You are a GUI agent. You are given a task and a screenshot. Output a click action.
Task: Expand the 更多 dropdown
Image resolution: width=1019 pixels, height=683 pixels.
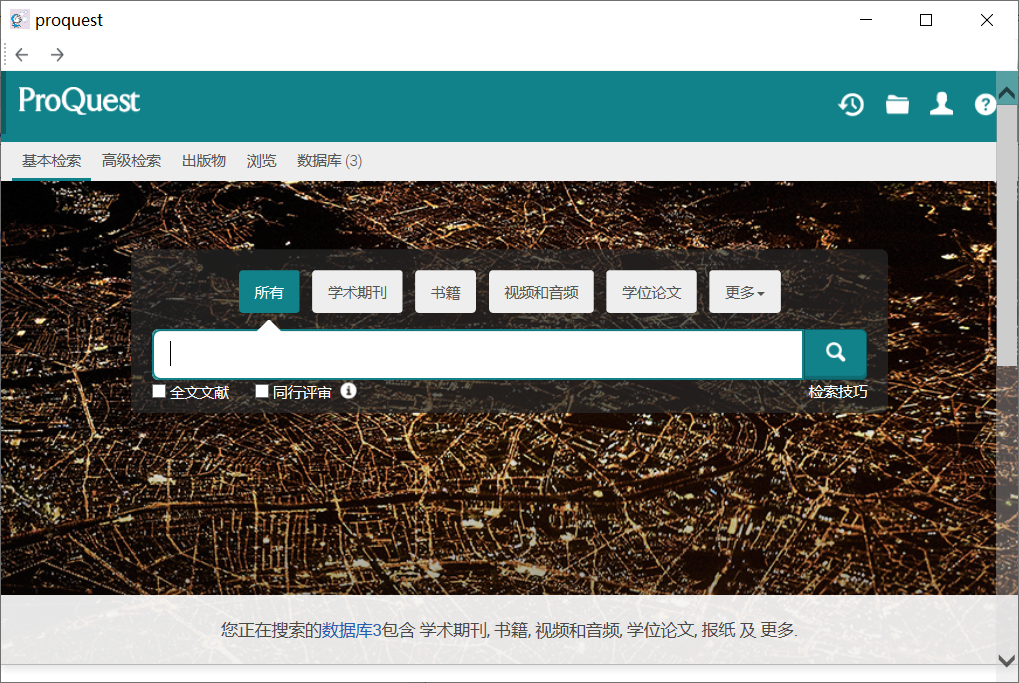pos(745,292)
